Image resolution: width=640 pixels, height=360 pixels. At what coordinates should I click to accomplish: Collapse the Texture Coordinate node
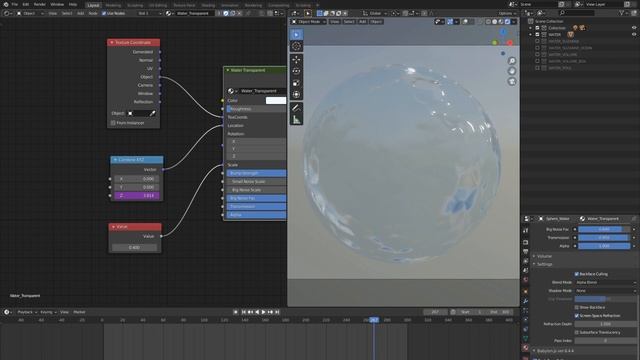(112, 42)
